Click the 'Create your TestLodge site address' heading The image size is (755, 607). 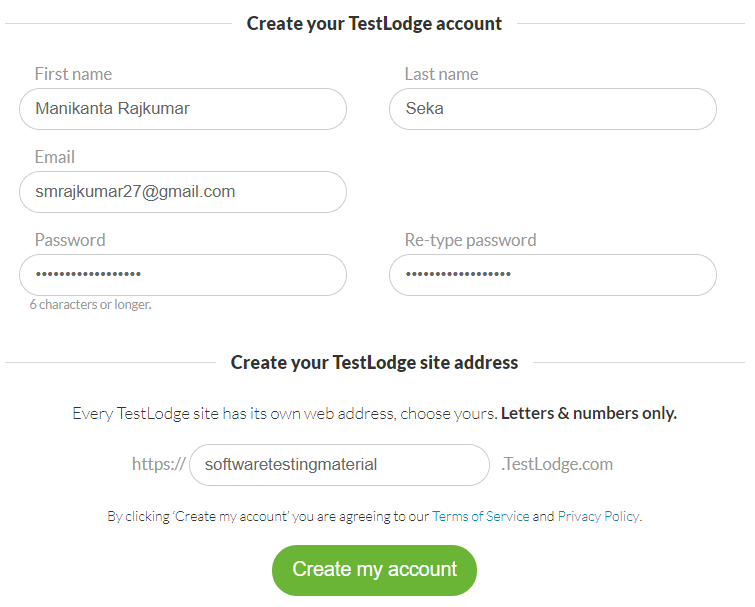point(374,362)
